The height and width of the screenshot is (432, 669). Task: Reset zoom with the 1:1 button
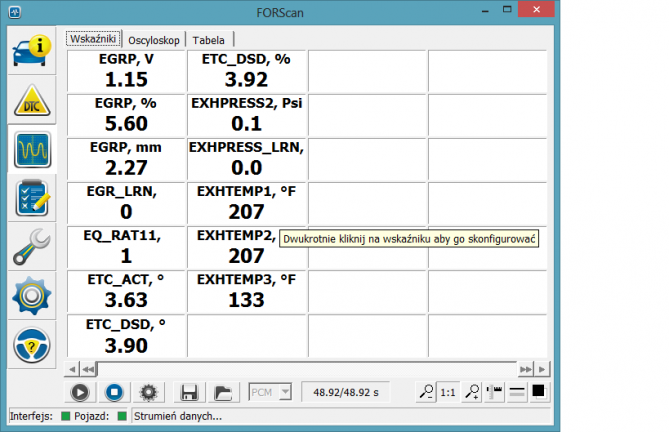(447, 391)
